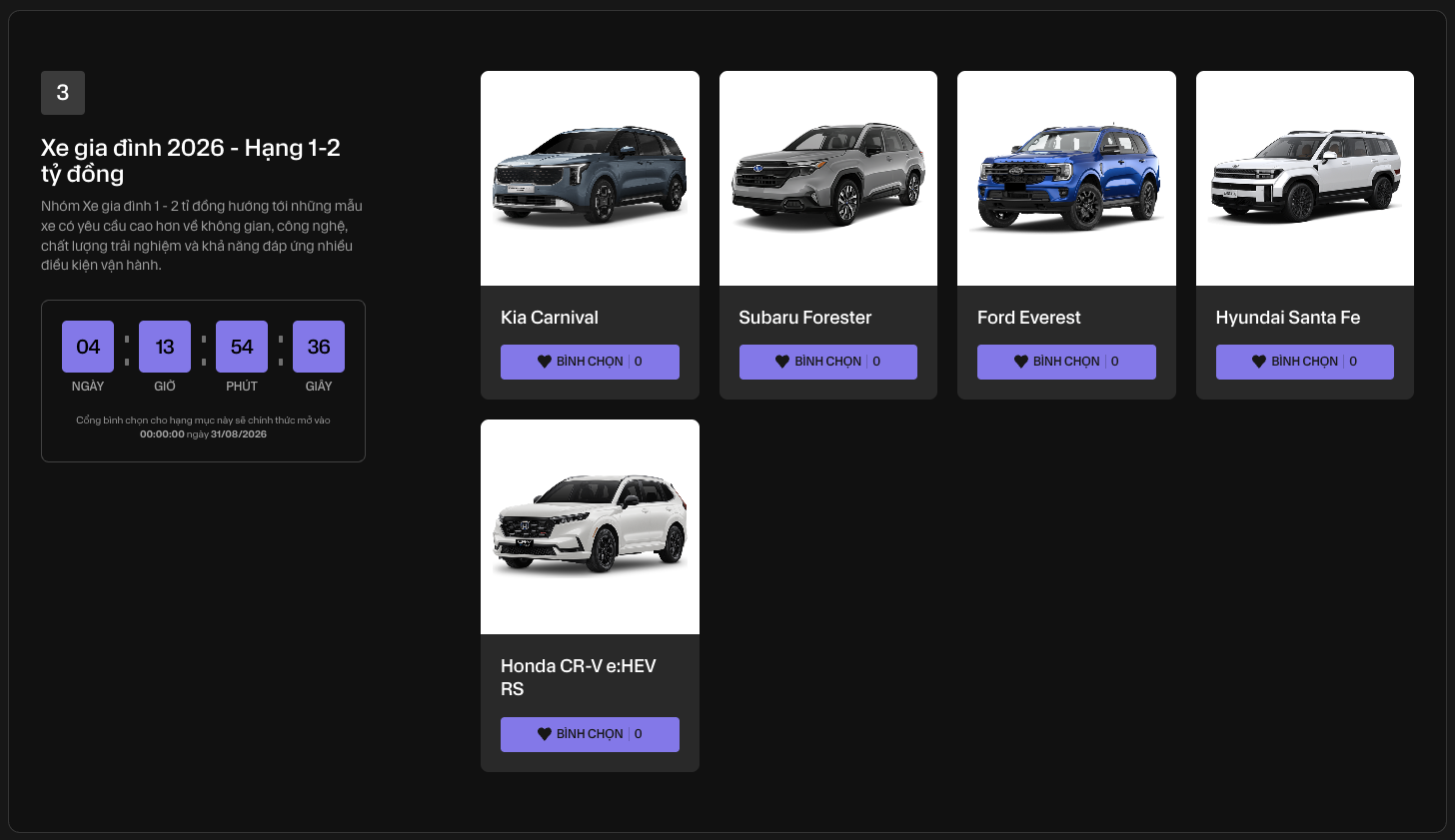The width and height of the screenshot is (1455, 840).
Task: Open the white Honda CR-V photo
Action: tap(590, 526)
